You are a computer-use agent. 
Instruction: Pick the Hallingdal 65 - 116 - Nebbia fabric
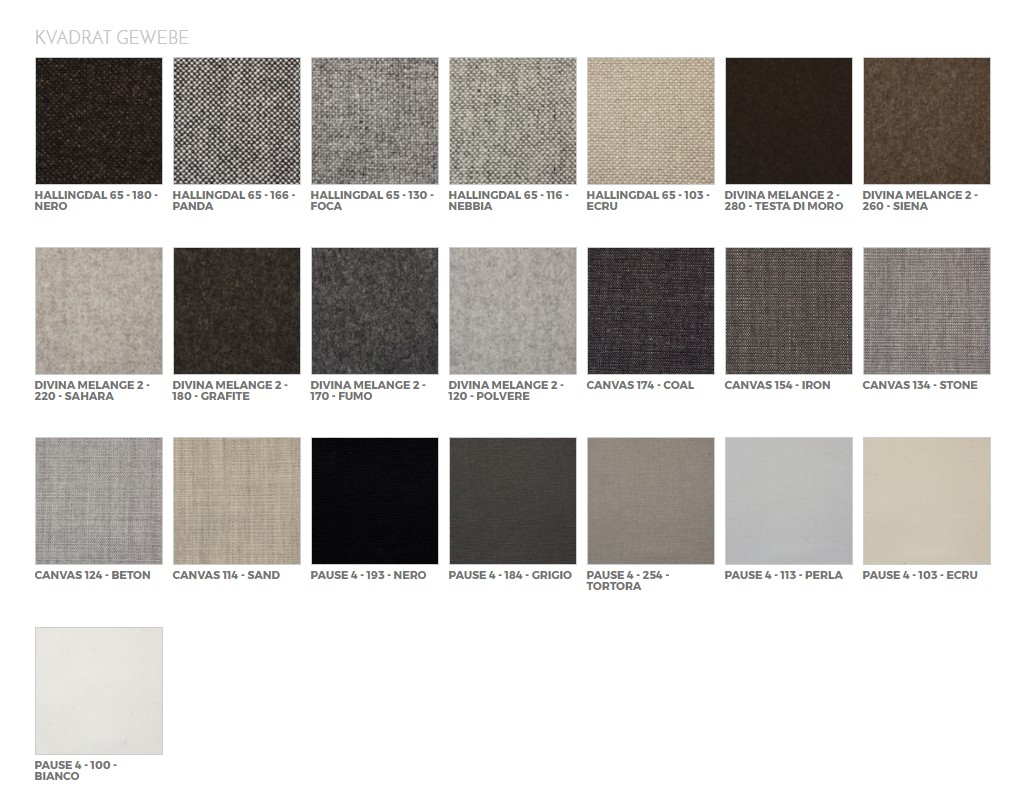click(512, 120)
